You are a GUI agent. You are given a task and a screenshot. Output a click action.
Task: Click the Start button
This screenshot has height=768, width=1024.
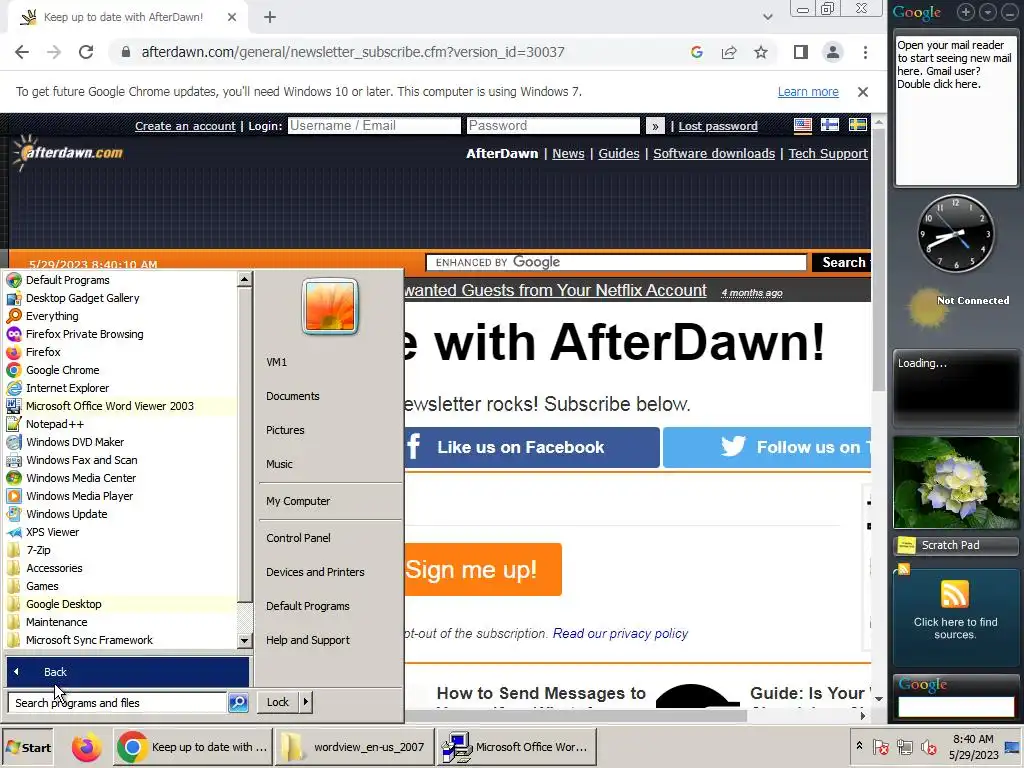28,747
